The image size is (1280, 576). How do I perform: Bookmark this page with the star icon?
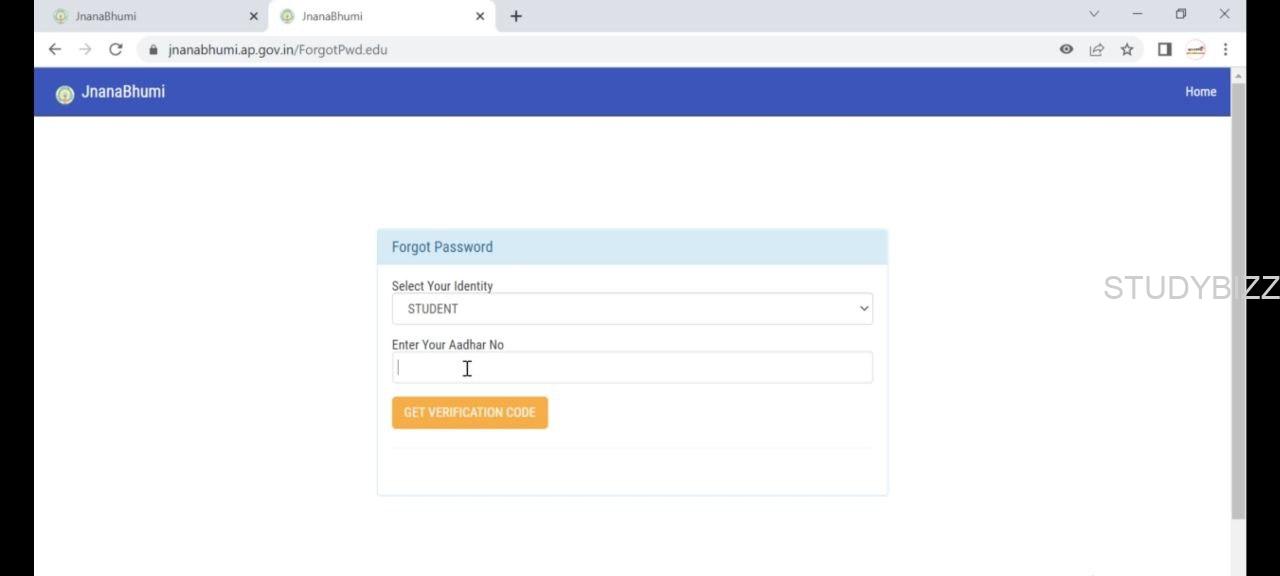(1127, 49)
